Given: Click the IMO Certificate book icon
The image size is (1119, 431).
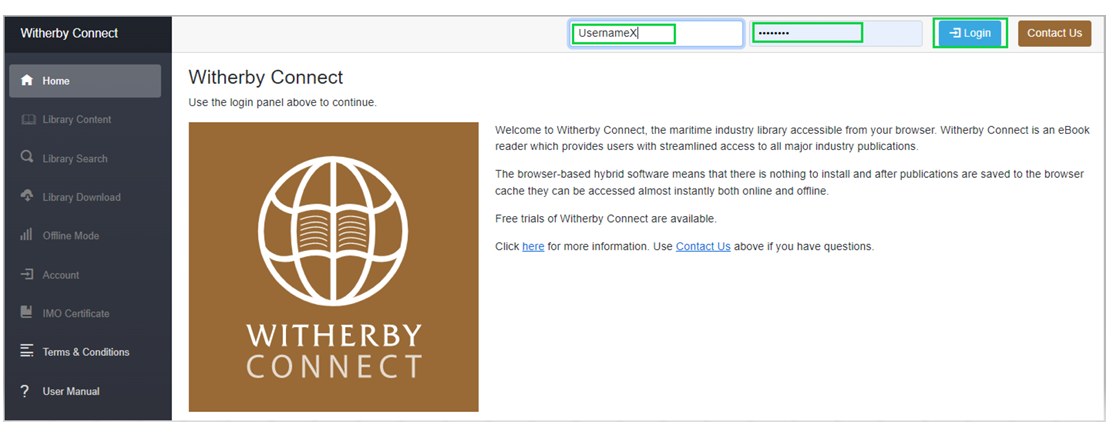Looking at the screenshot, I should click(x=27, y=313).
